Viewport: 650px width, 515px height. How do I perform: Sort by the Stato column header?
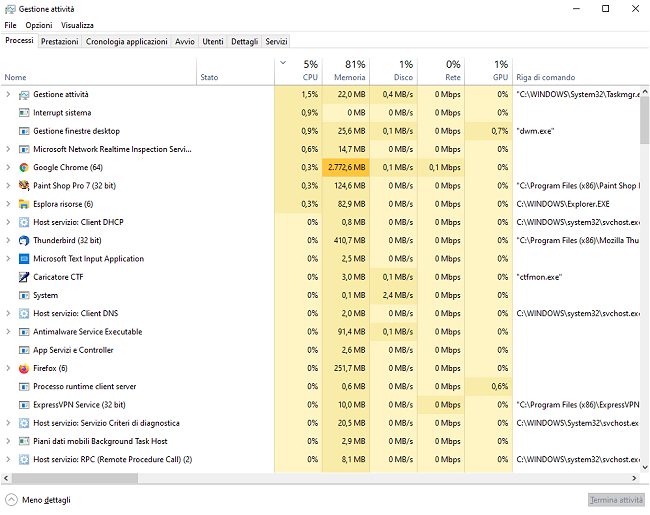click(x=235, y=71)
